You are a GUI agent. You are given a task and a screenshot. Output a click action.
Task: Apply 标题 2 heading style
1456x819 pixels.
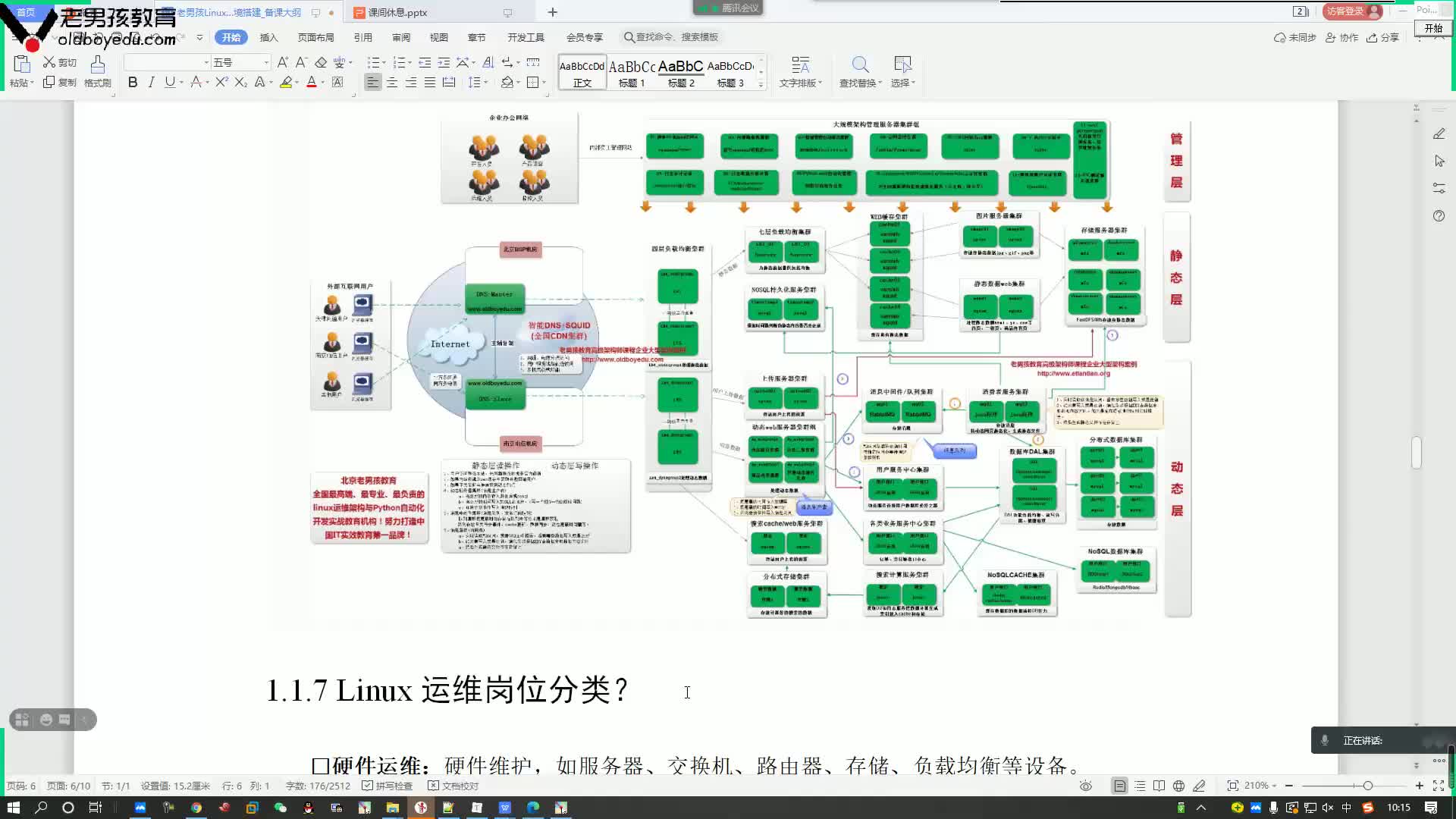[680, 73]
